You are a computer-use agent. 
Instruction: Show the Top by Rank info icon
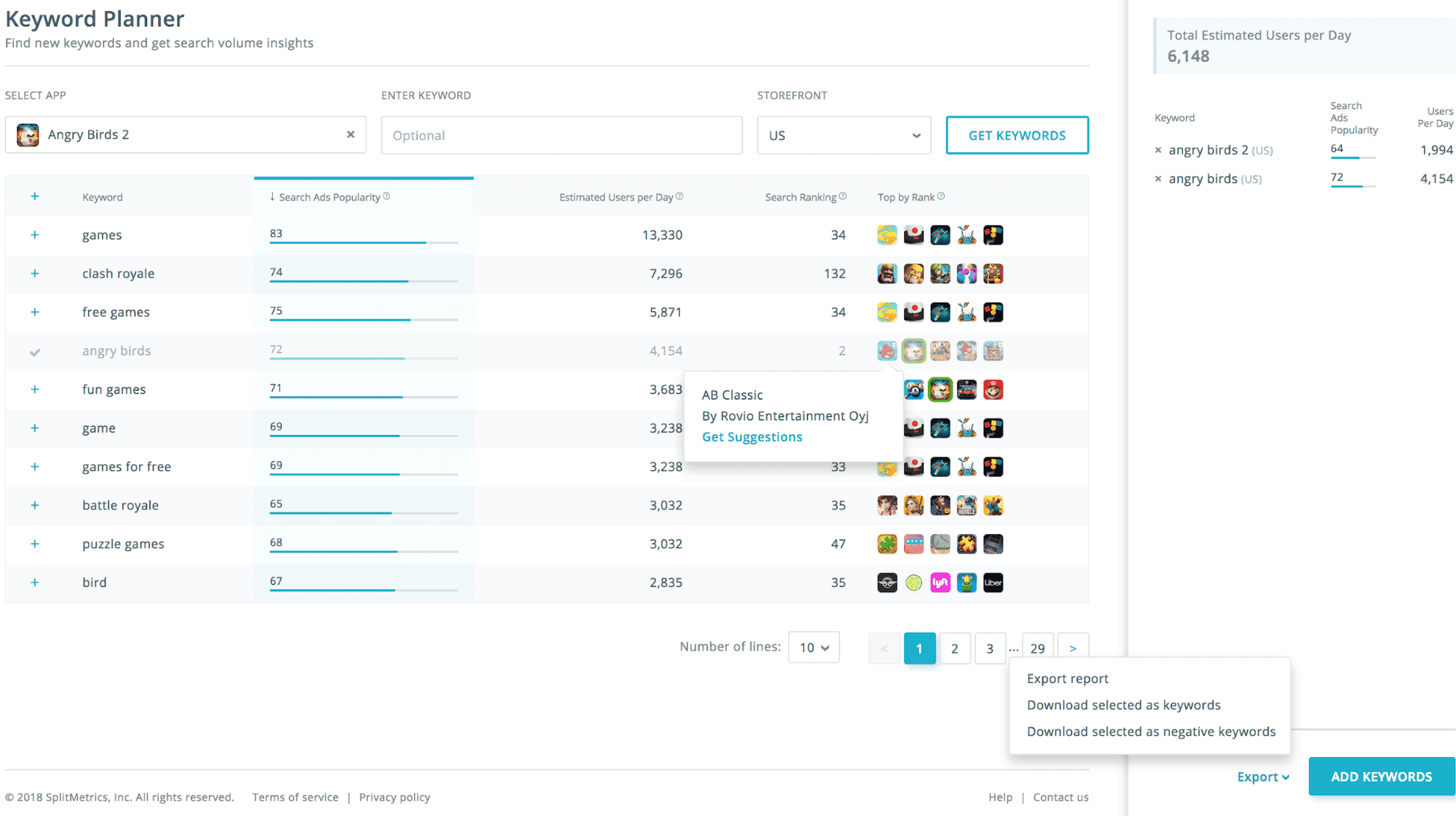[941, 196]
